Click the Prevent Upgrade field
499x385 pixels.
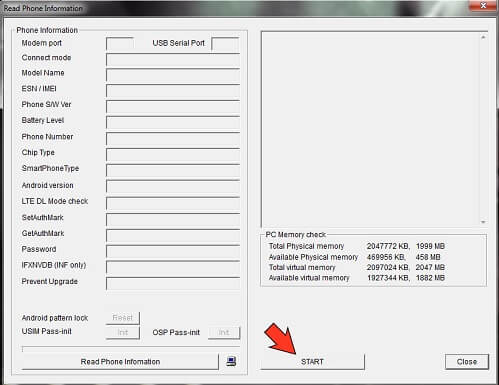pyautogui.click(x=173, y=283)
